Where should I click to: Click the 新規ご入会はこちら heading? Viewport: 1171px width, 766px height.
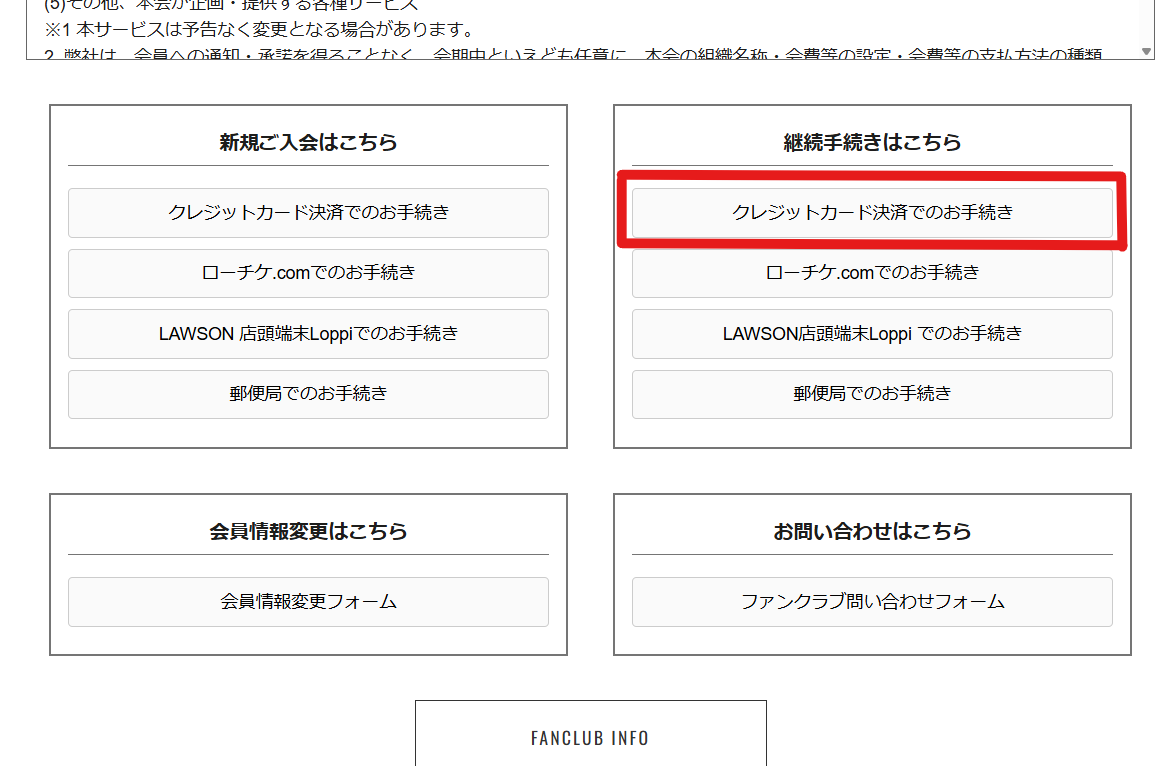[x=308, y=142]
